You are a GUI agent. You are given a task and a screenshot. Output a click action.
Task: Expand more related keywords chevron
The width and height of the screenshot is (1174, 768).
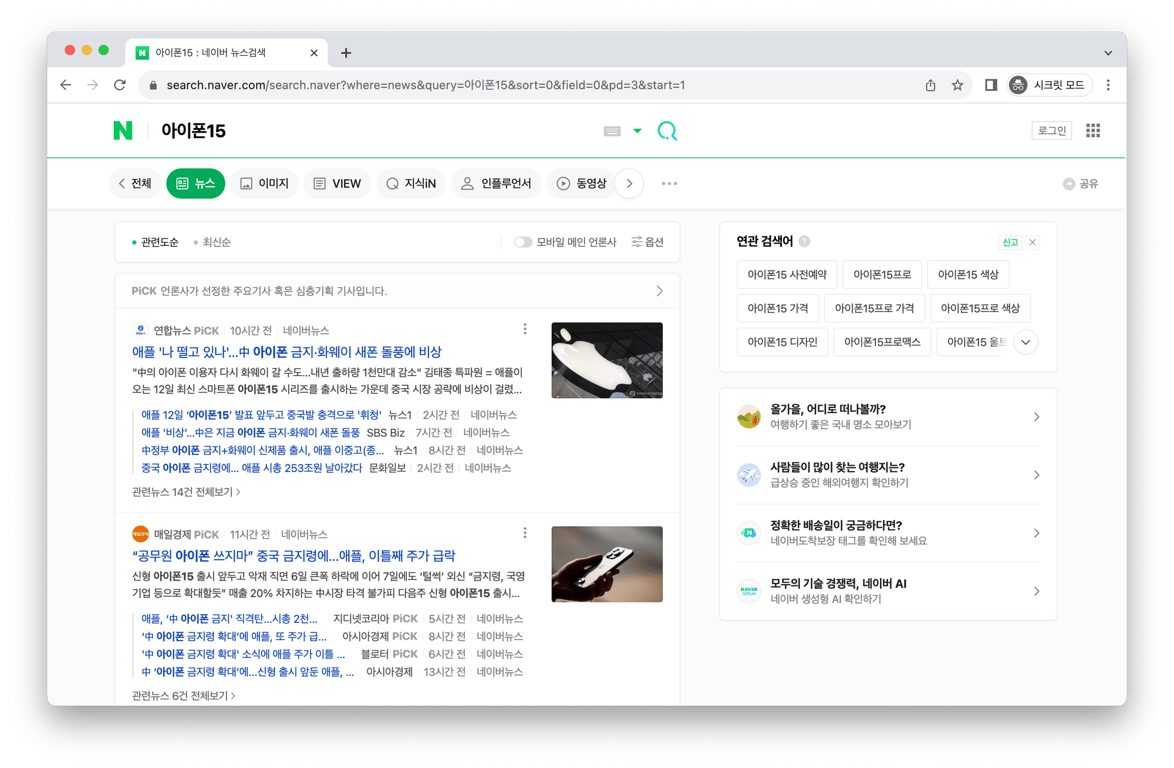tap(1026, 342)
